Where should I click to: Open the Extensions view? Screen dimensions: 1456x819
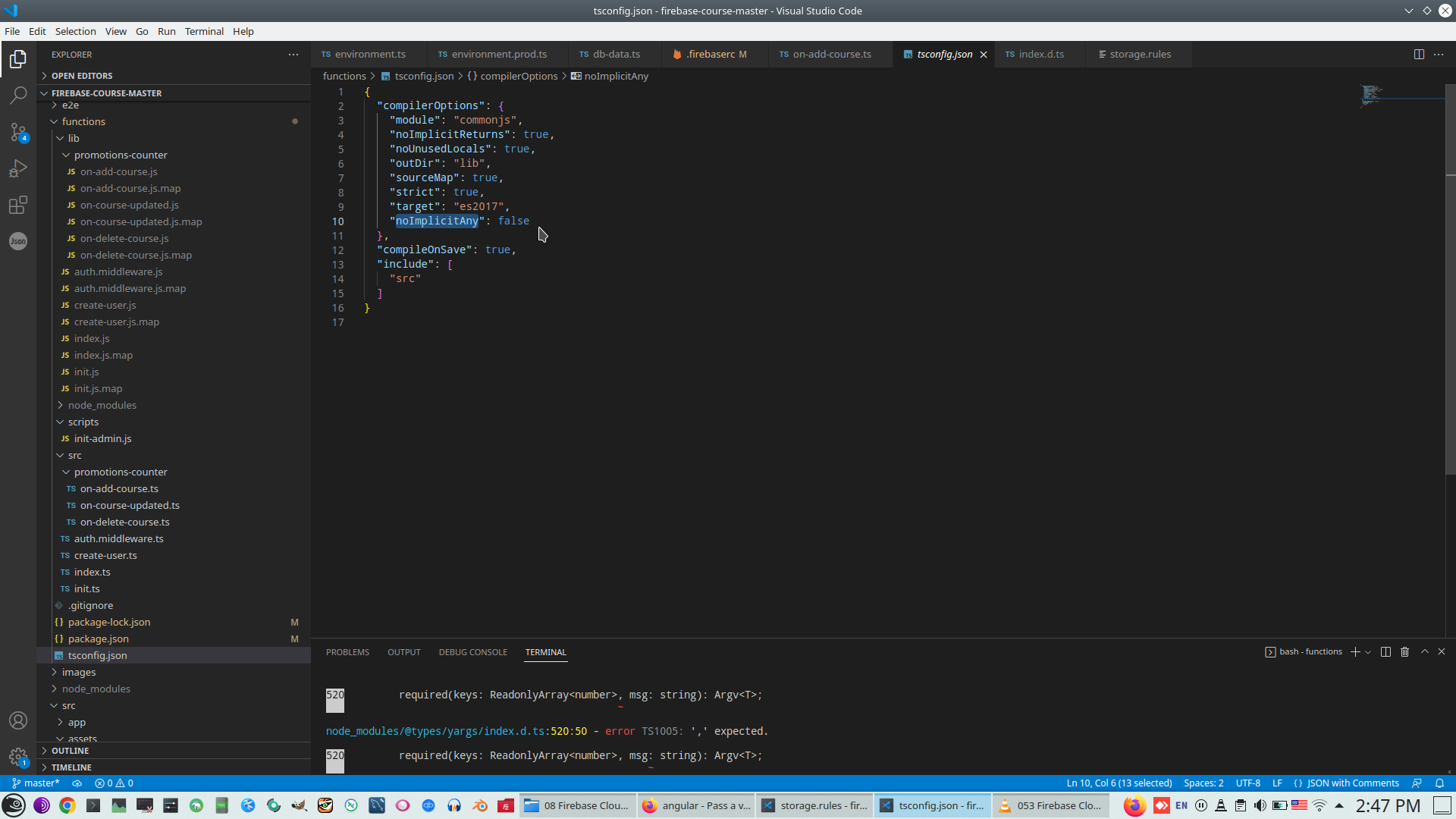18,205
